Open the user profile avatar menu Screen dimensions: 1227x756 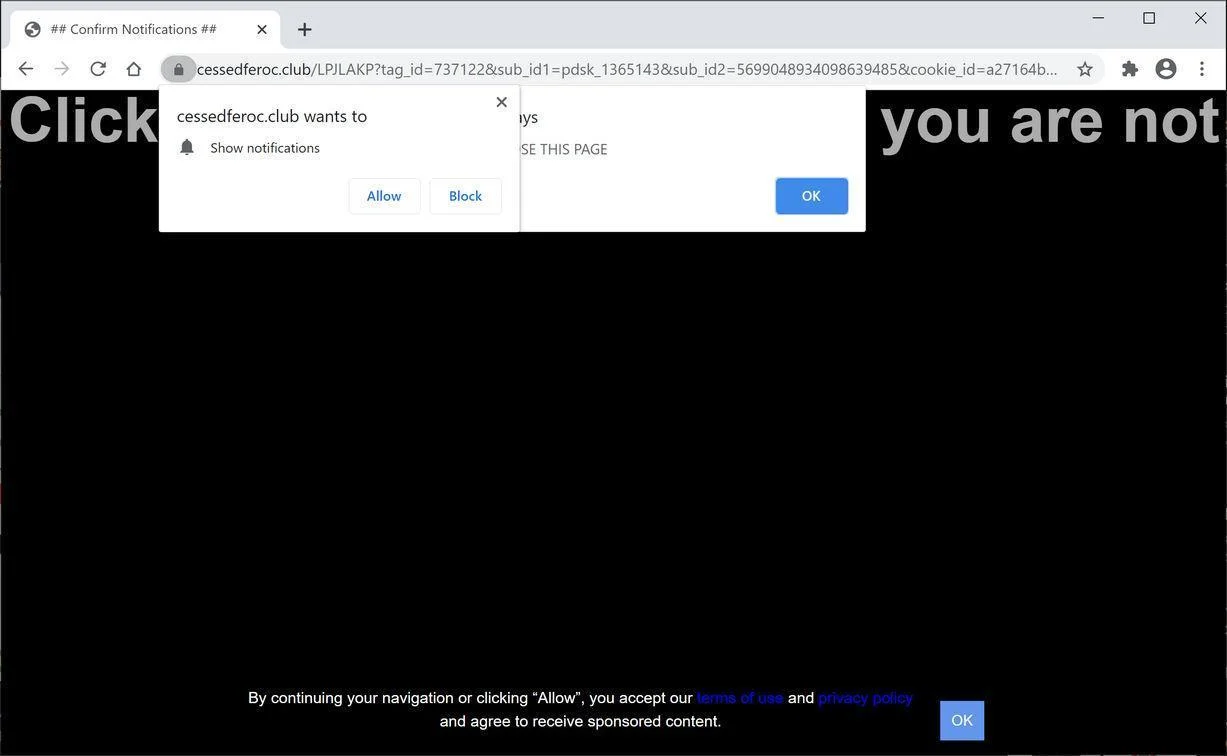pos(1166,69)
